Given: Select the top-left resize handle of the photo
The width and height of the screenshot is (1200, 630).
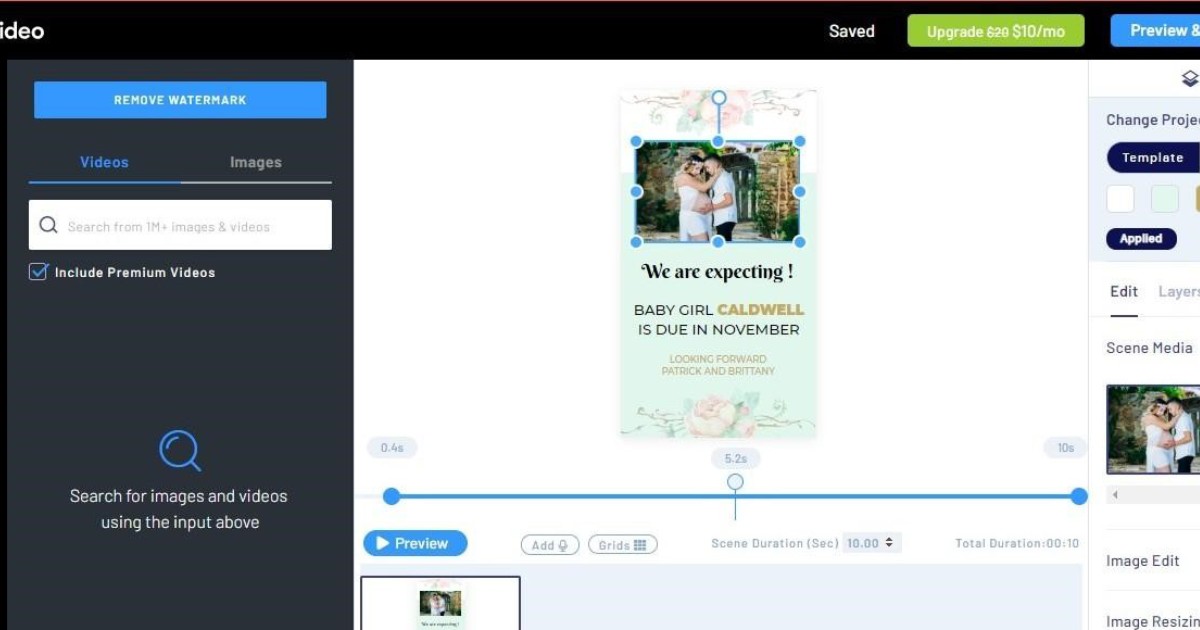Looking at the screenshot, I should click(636, 141).
